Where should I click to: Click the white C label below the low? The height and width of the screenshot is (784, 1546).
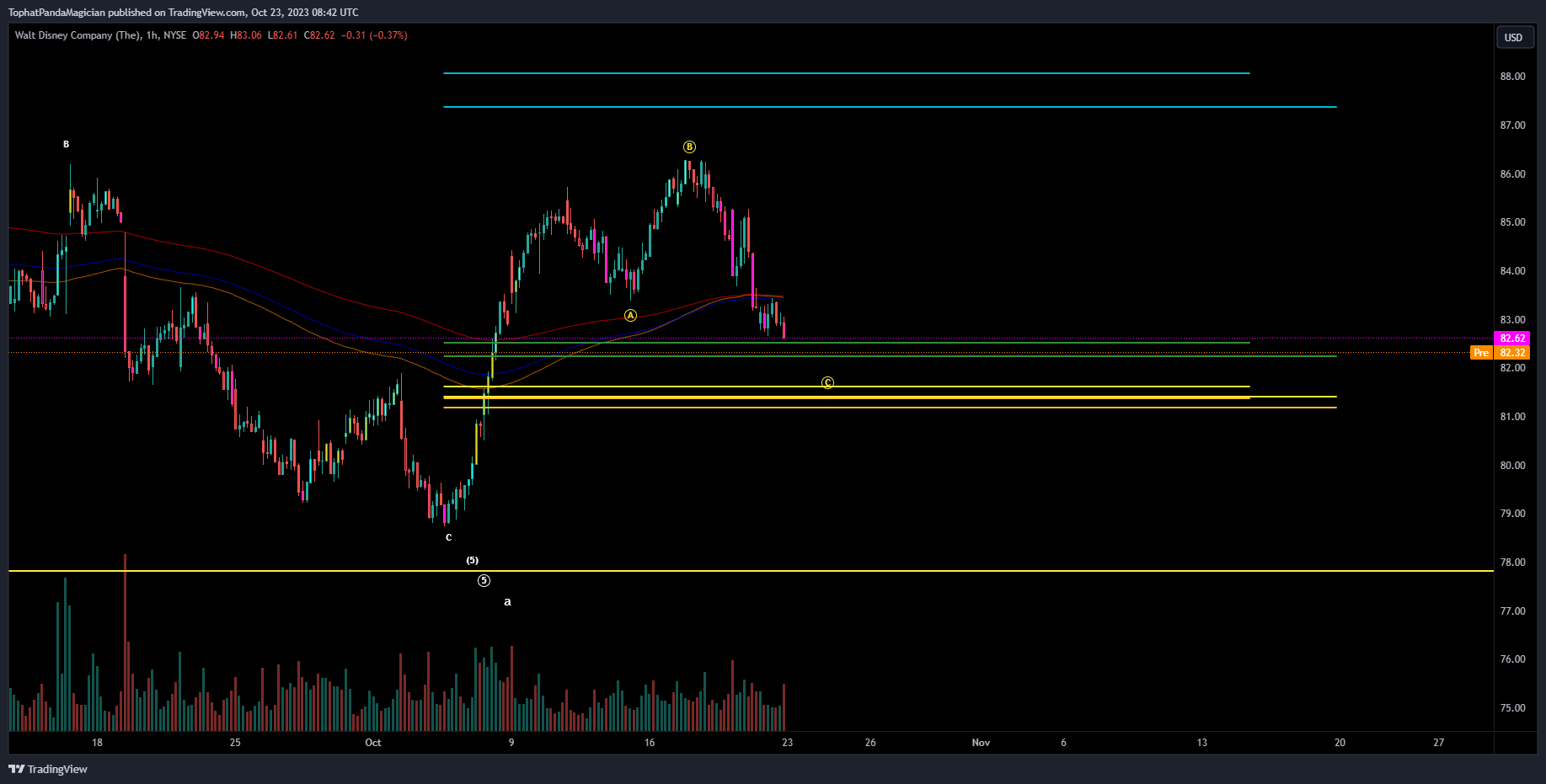coord(448,538)
